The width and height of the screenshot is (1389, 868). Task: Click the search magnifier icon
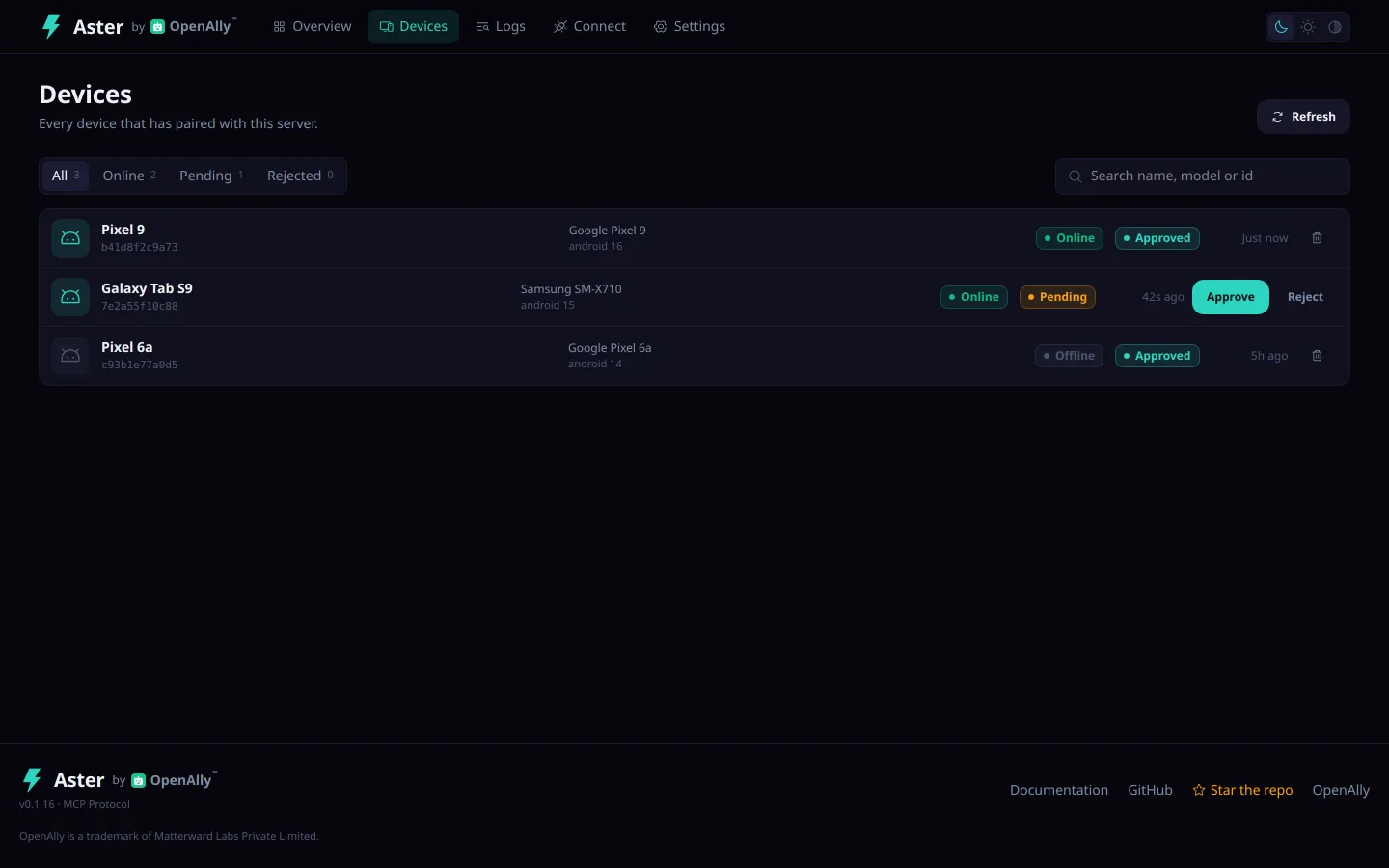click(x=1075, y=176)
